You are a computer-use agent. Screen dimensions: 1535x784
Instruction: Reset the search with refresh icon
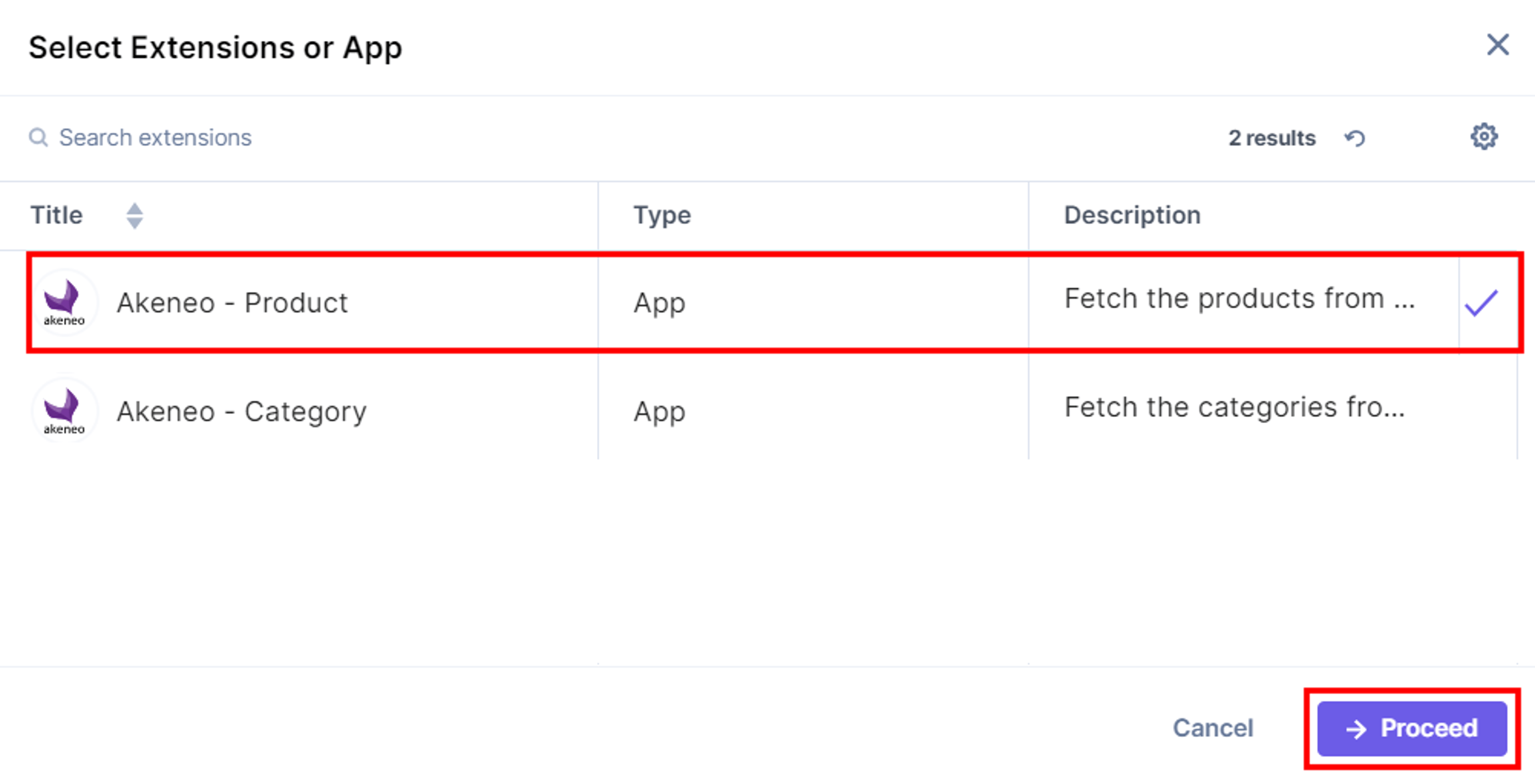[1355, 138]
